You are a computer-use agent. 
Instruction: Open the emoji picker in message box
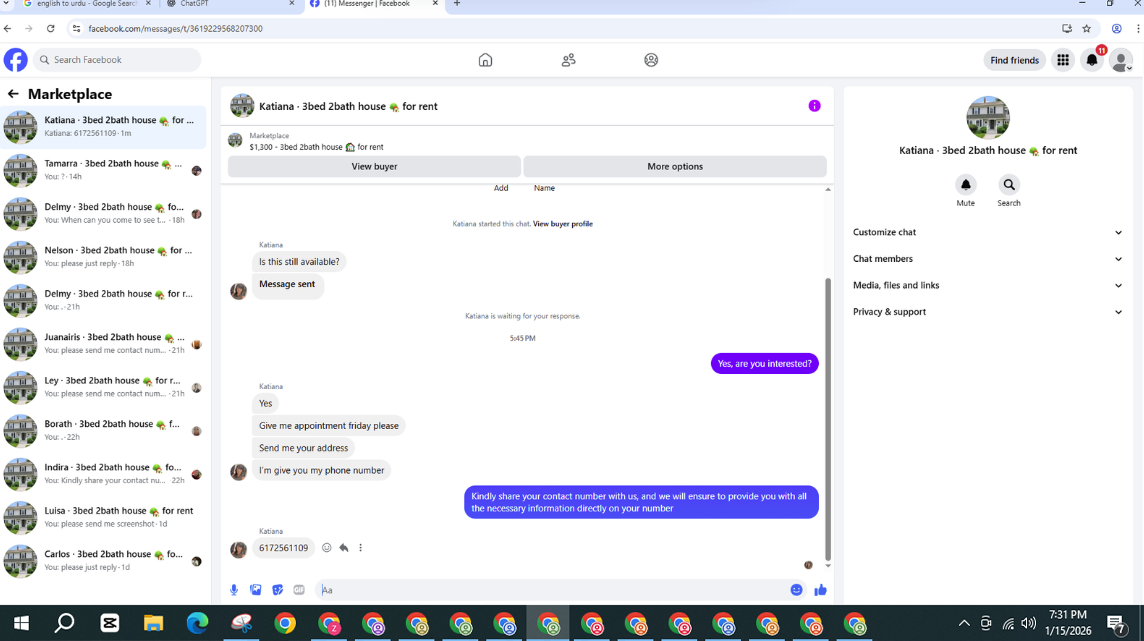coord(796,590)
